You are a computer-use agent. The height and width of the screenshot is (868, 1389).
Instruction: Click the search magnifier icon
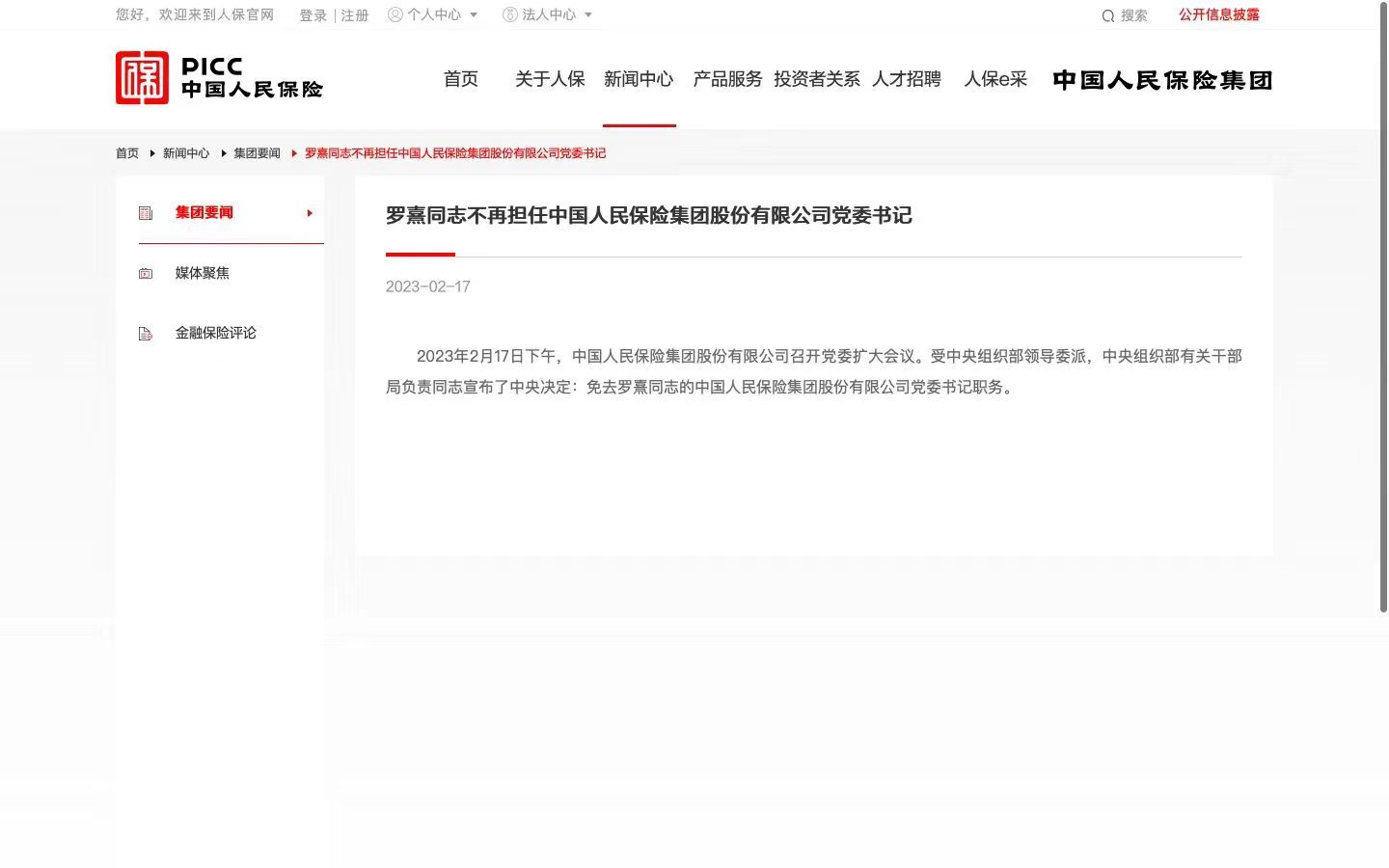(1108, 15)
